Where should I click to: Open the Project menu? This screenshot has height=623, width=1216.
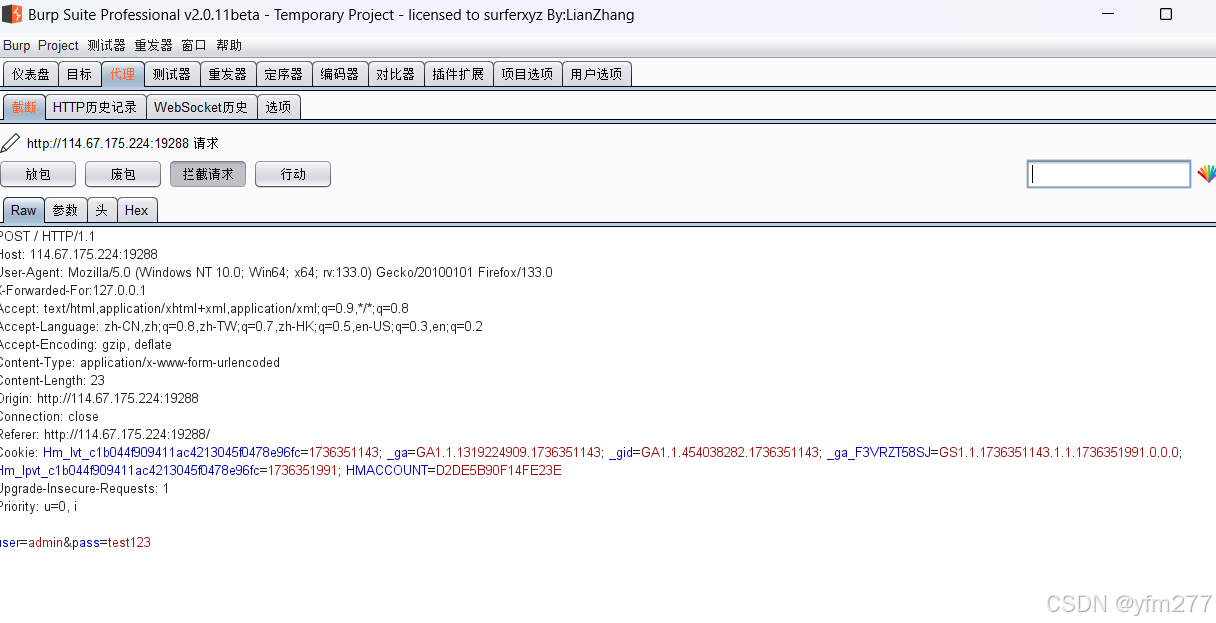[x=58, y=45]
